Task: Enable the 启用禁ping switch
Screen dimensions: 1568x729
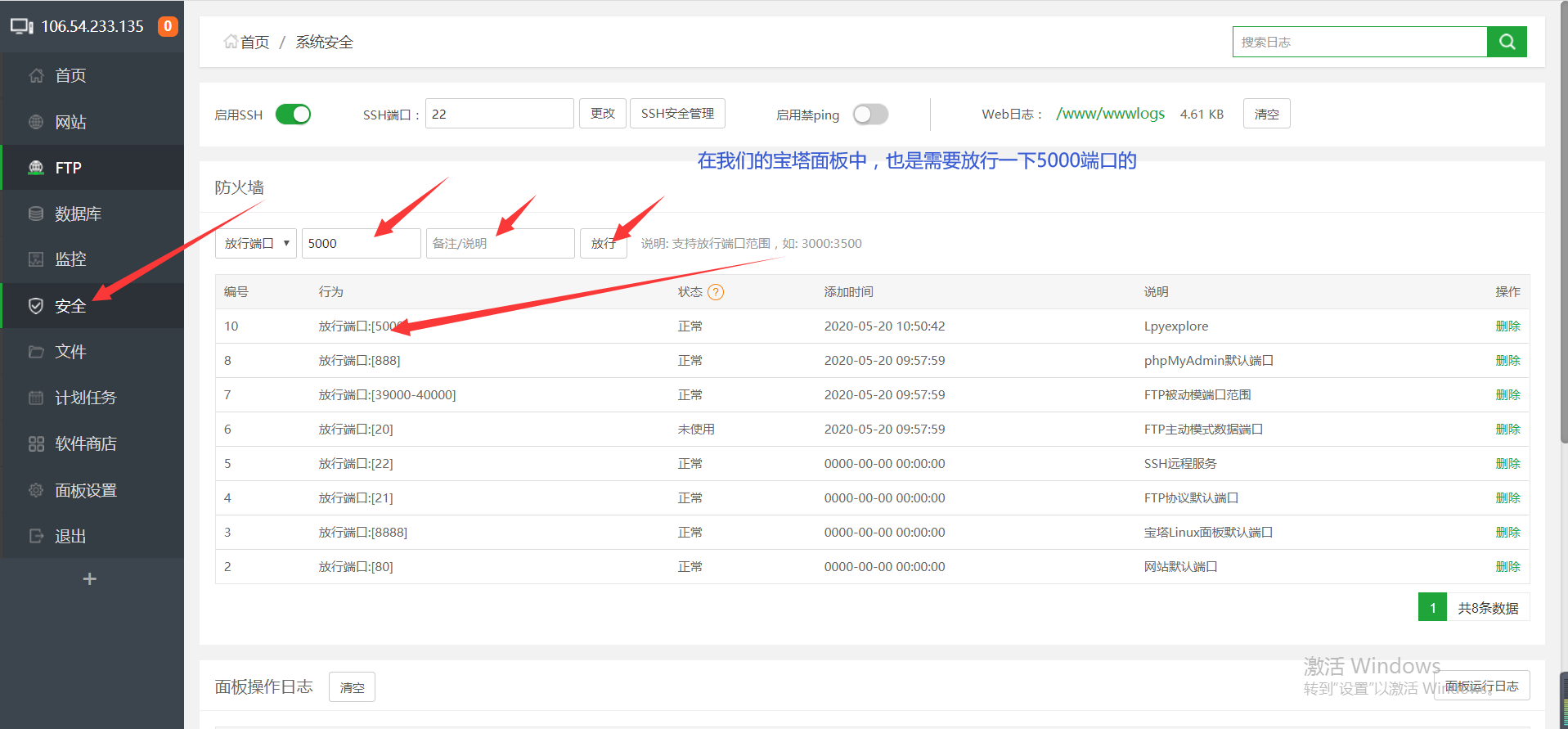Action: (x=870, y=115)
